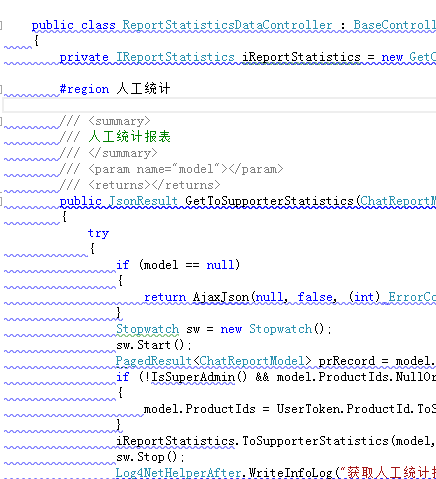Click the opening <summary> comment tag
Screen dimensions: 436x479
pyautogui.click(x=119, y=121)
